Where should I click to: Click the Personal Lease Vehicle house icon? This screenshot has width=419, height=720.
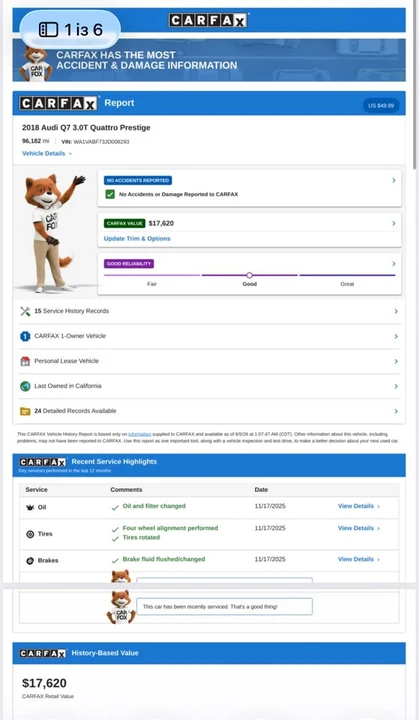click(x=25, y=361)
